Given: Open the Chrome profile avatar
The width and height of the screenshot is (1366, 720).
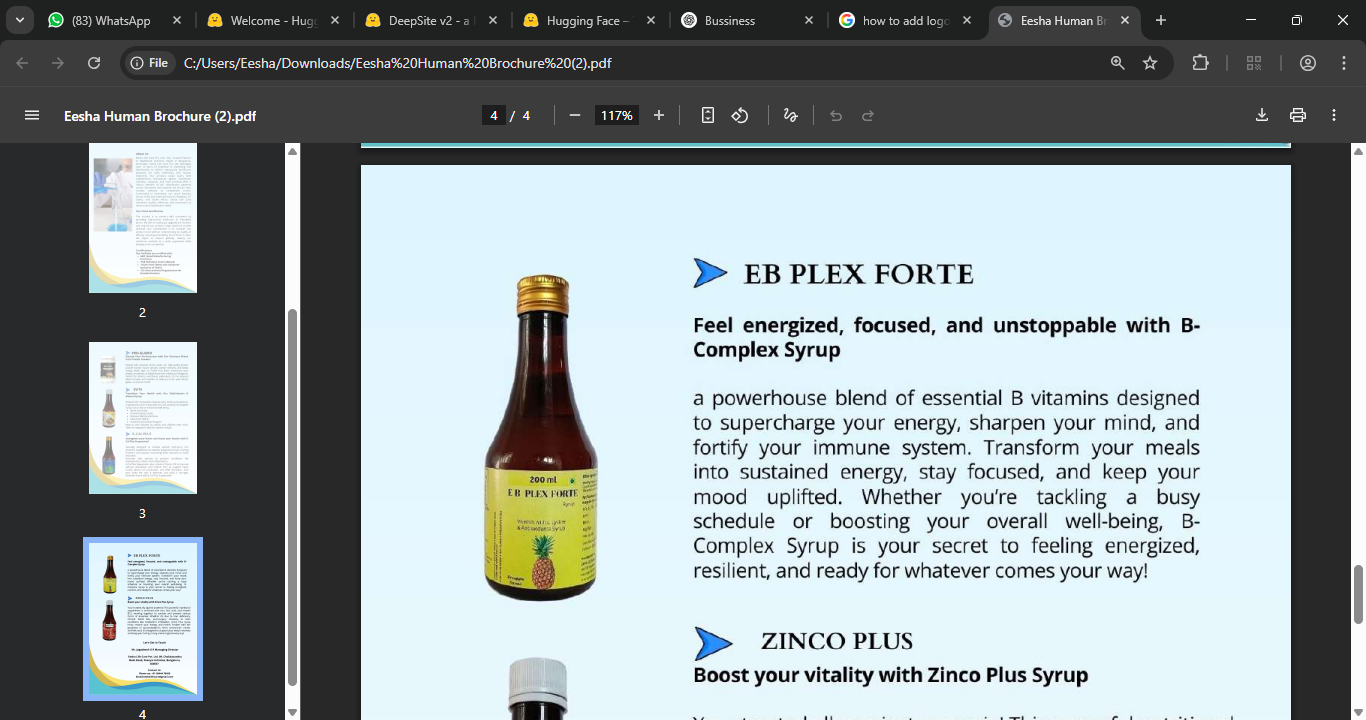Looking at the screenshot, I should point(1308,63).
